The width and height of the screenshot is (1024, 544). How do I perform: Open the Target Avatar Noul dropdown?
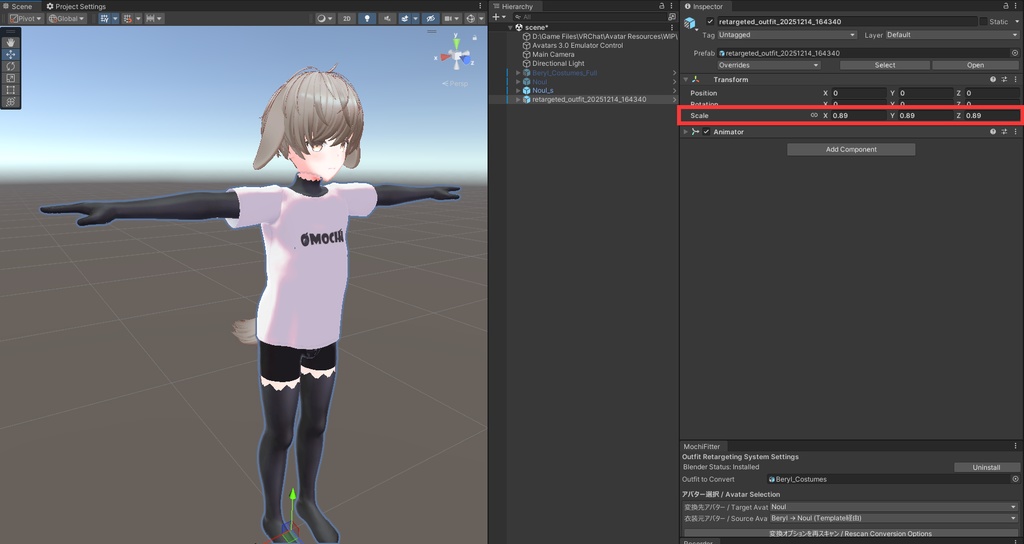893,507
